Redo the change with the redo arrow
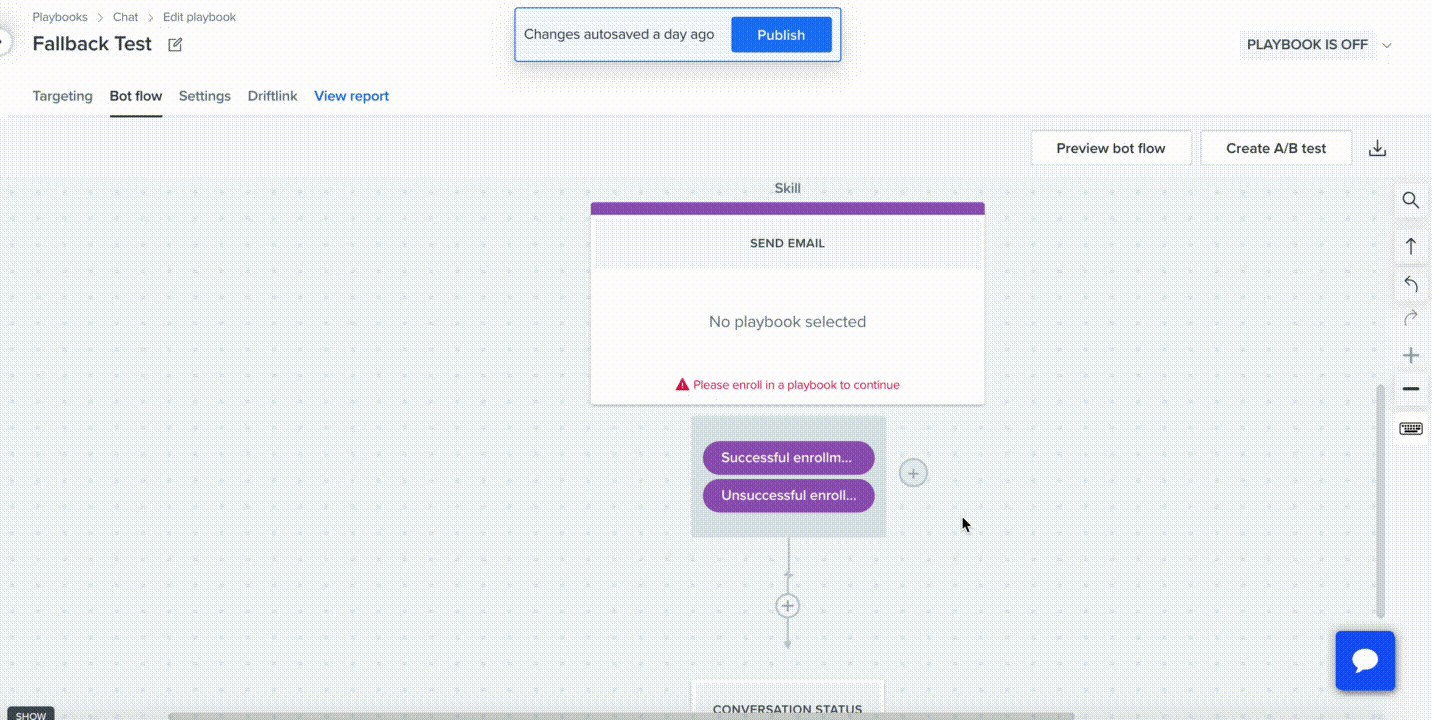This screenshot has width=1432, height=720. tap(1411, 319)
